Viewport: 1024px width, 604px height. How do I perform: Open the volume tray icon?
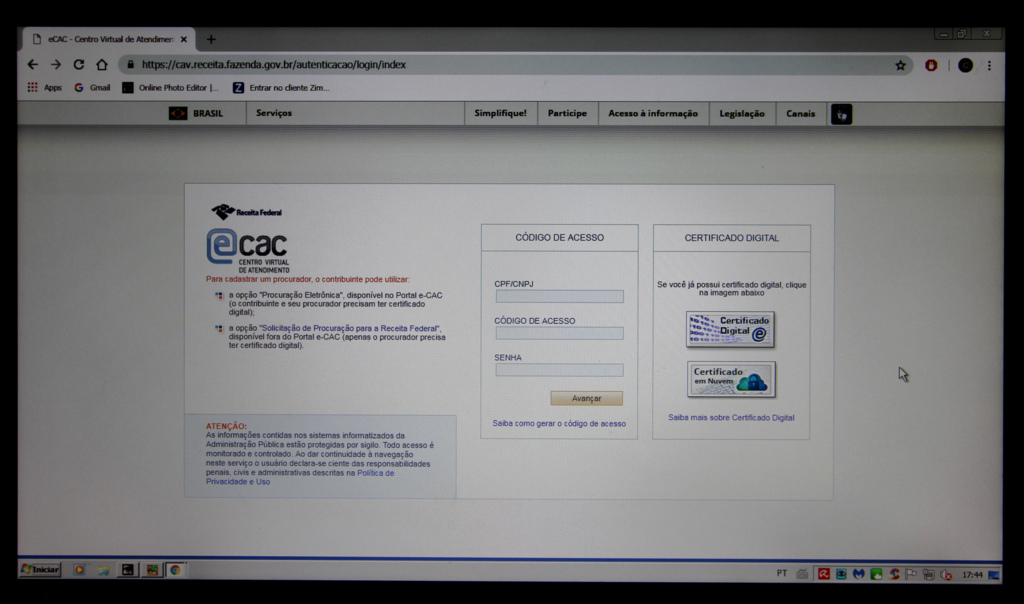[946, 575]
